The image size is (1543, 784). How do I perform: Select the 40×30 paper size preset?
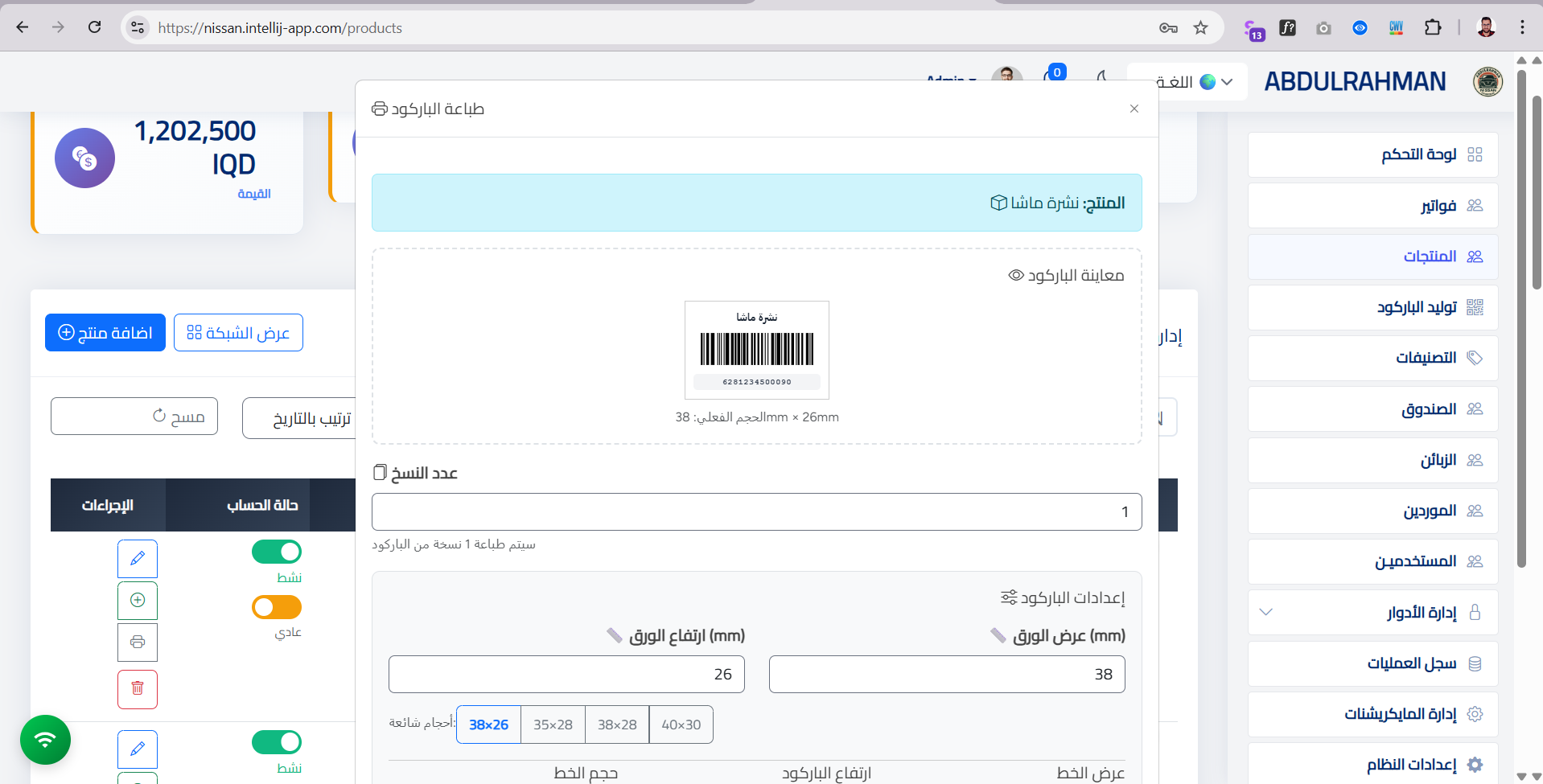point(680,724)
